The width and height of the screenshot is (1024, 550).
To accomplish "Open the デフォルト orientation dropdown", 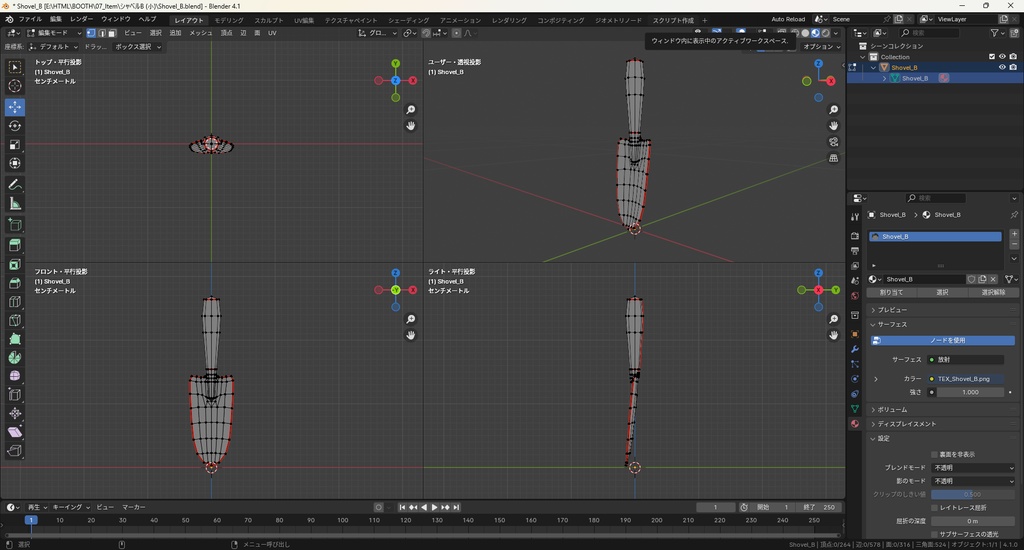I will coord(54,47).
